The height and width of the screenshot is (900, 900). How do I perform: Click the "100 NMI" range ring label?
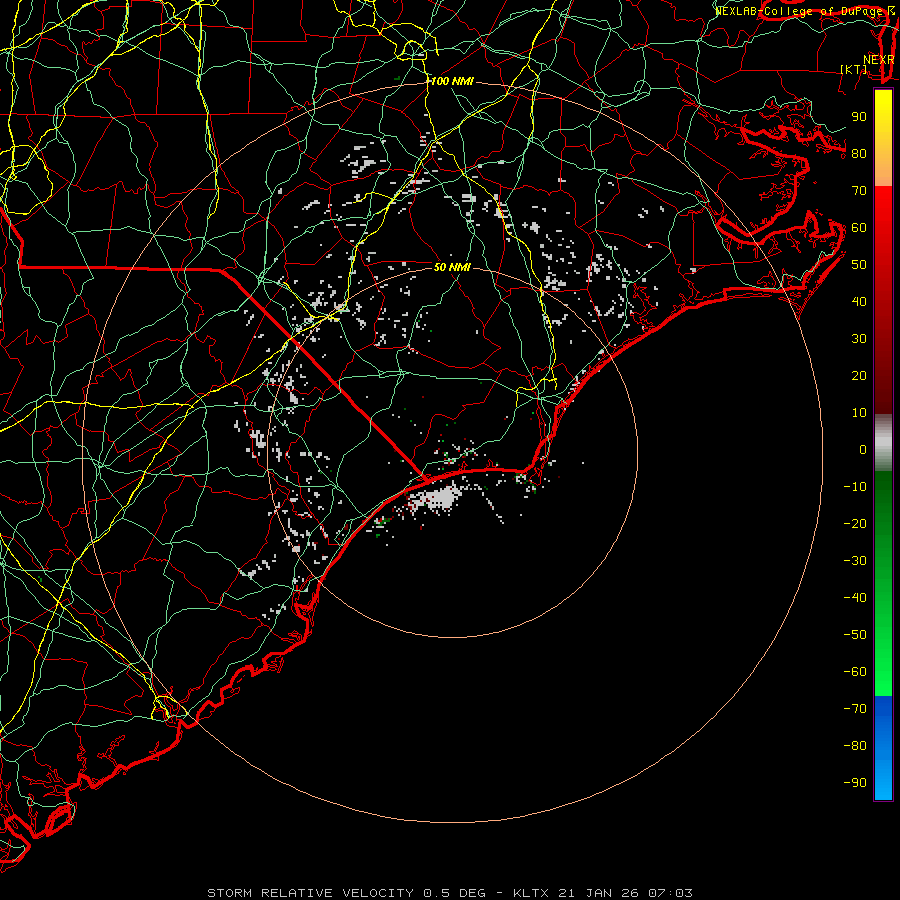point(452,82)
